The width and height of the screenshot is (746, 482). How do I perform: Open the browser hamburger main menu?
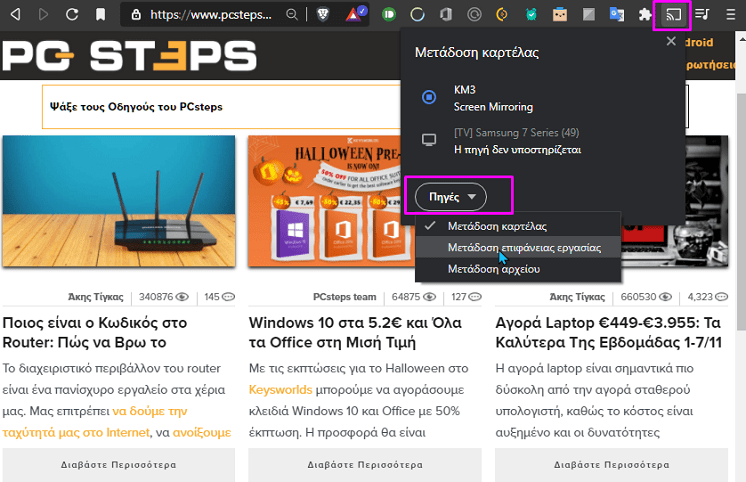point(730,15)
